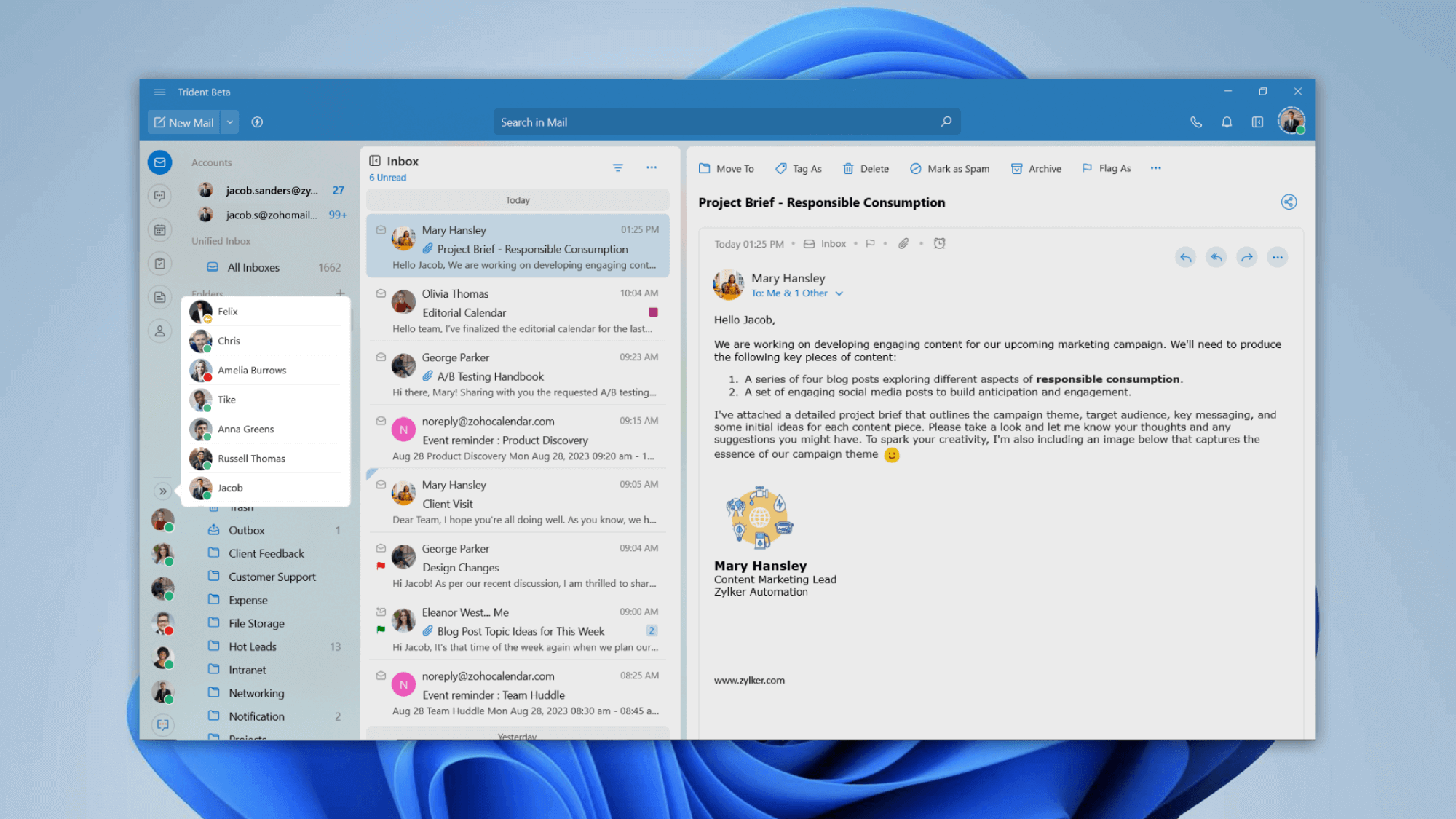
Task: Expand thread count 2 on Blog Post email
Action: 652,631
